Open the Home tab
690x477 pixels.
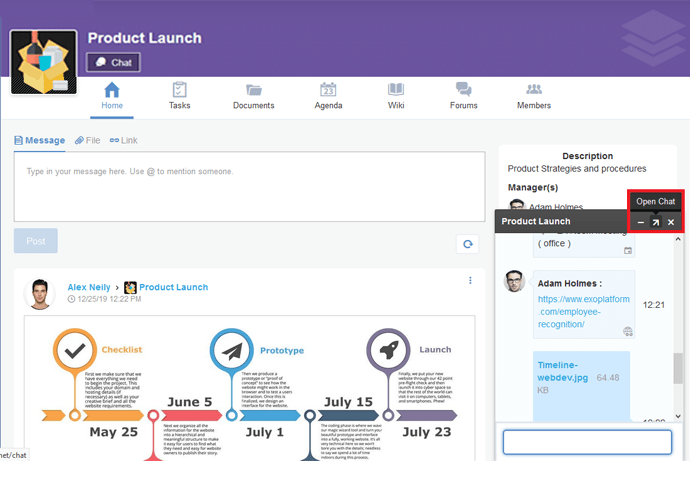tap(112, 96)
